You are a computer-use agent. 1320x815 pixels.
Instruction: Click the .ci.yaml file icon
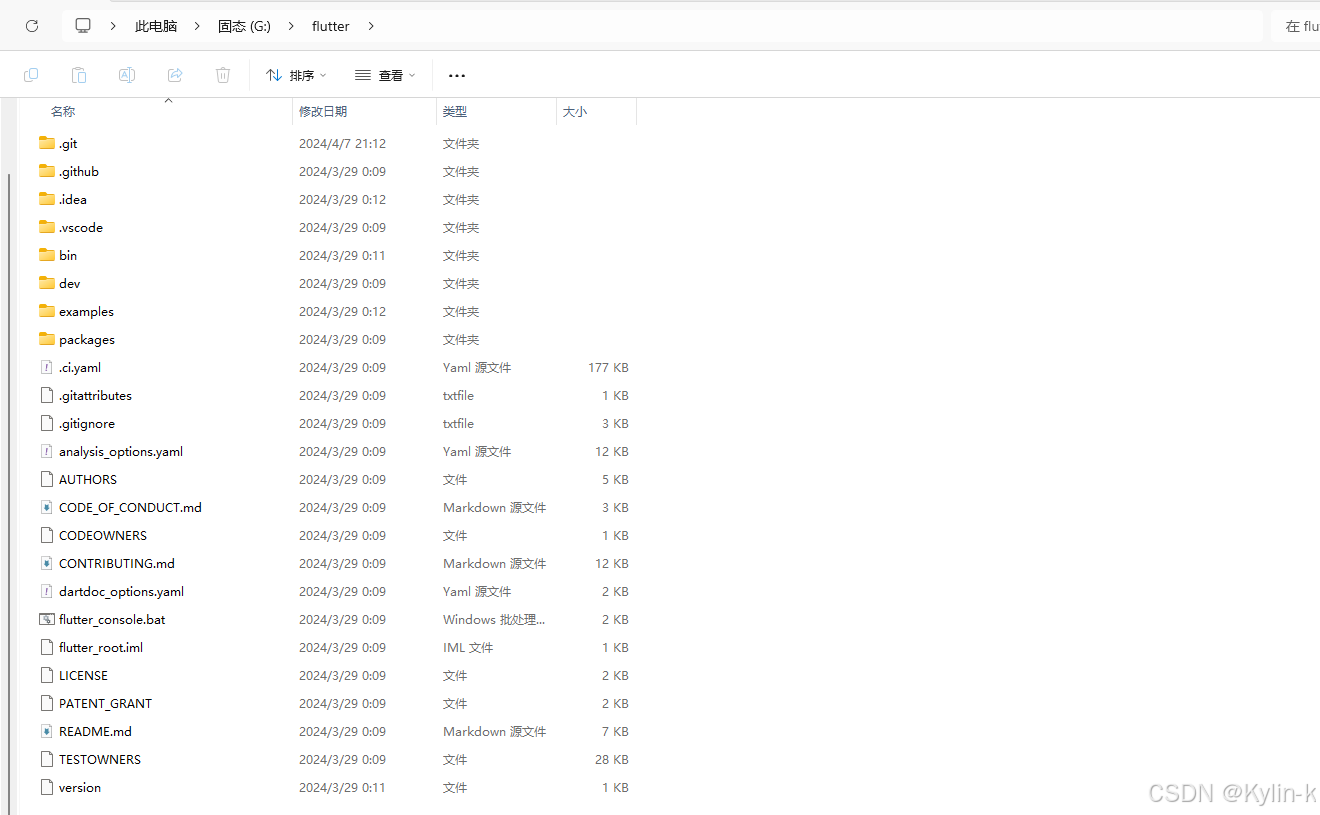pos(47,367)
